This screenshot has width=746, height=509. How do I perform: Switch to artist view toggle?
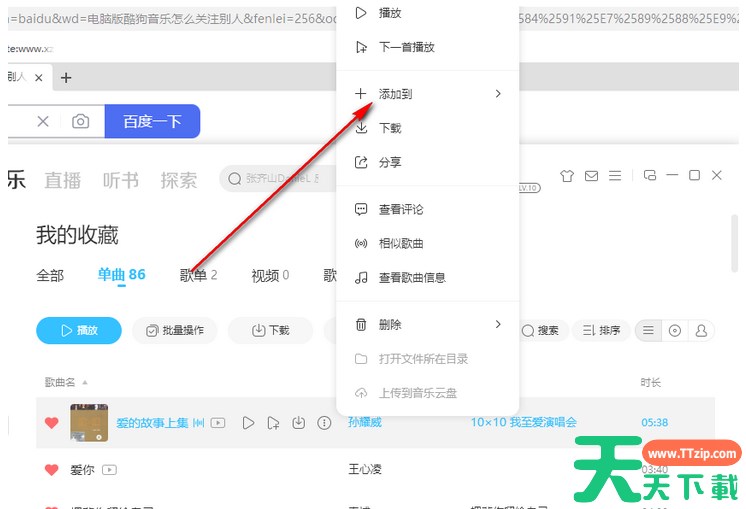pos(701,331)
